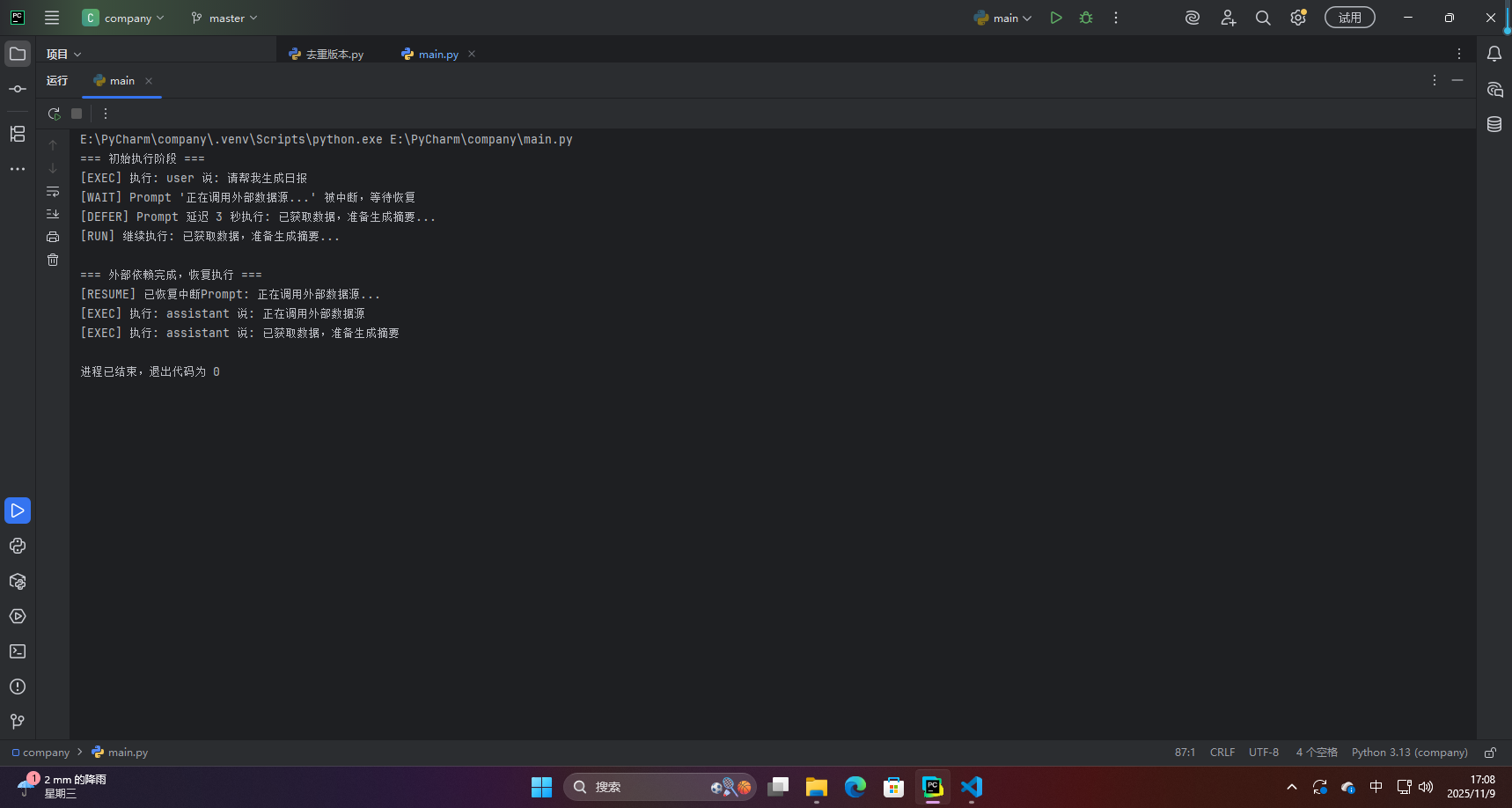The height and width of the screenshot is (808, 1512).
Task: Open the Git tool window
Action: coord(18,722)
